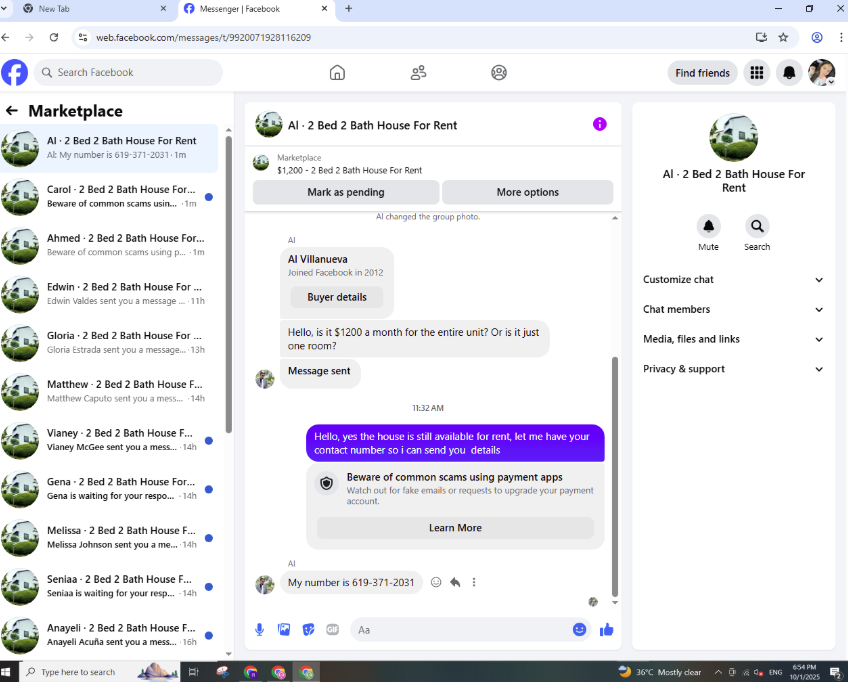848x682 pixels.
Task: React to the phone number message
Action: pos(436,582)
